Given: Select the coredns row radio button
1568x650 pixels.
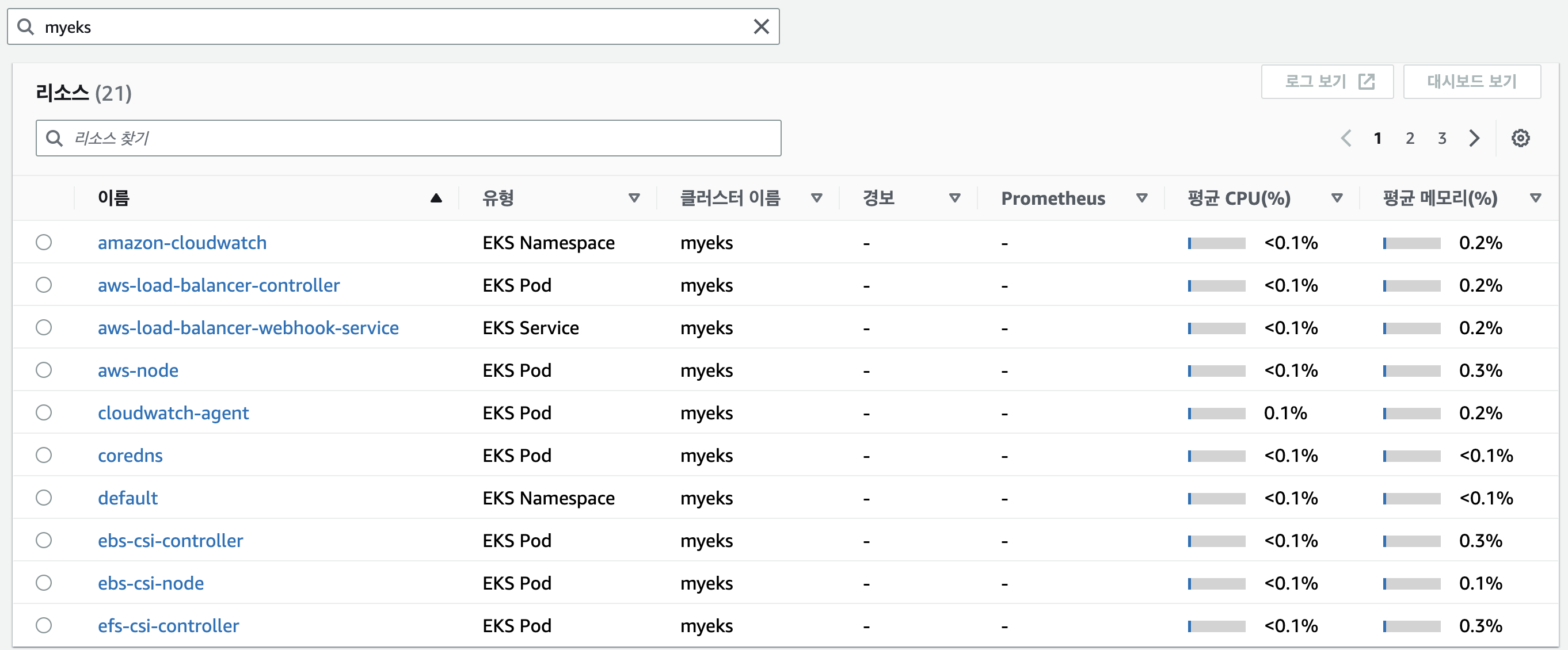Looking at the screenshot, I should (x=44, y=456).
